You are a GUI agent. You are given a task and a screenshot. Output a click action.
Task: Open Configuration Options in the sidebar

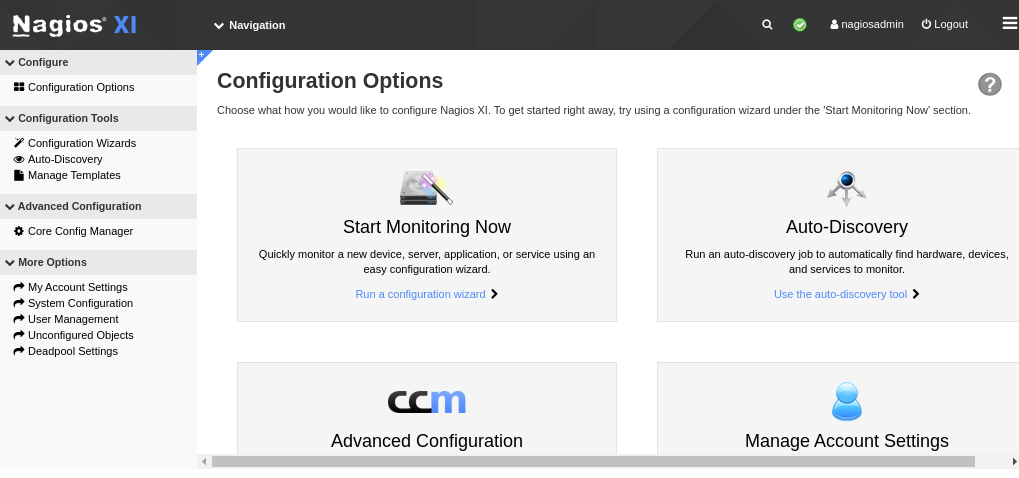point(81,87)
